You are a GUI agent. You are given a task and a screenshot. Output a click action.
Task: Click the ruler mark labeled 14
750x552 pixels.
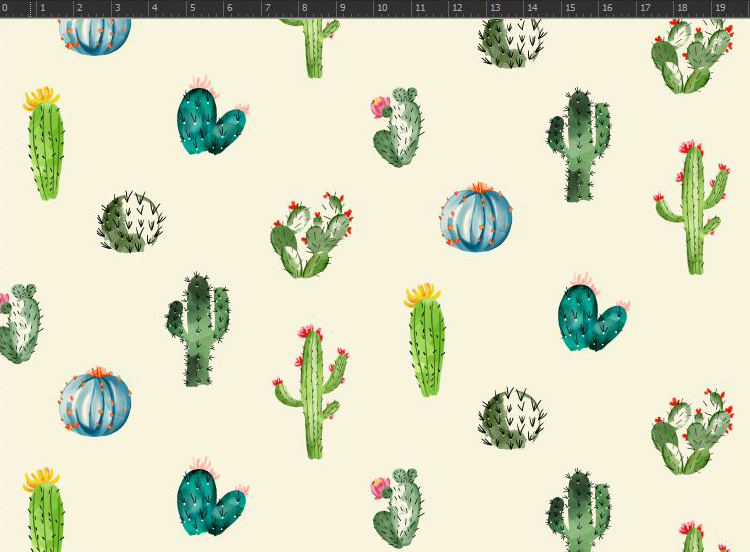(532, 8)
